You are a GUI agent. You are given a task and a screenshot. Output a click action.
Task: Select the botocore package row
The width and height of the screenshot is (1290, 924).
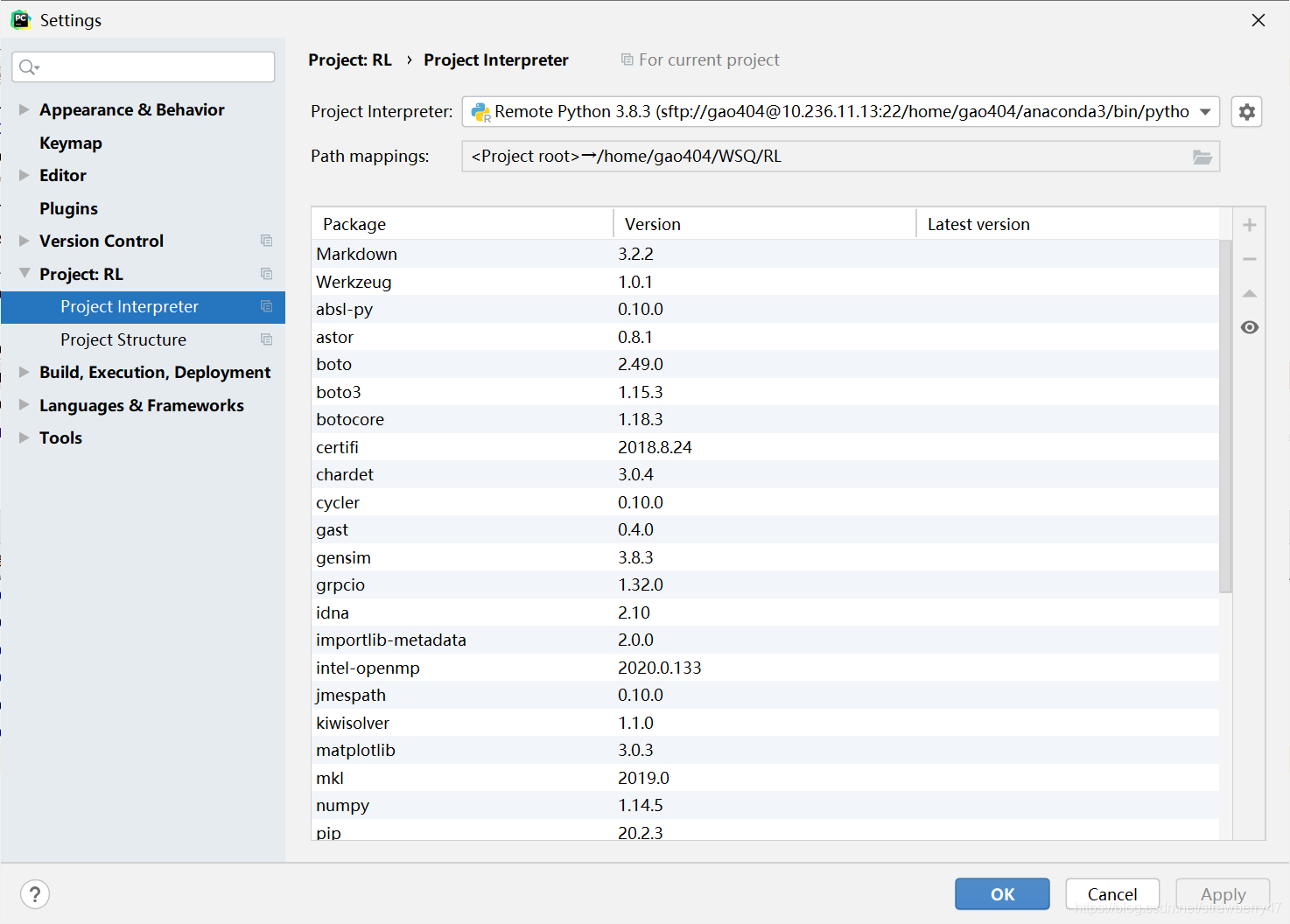pos(765,419)
